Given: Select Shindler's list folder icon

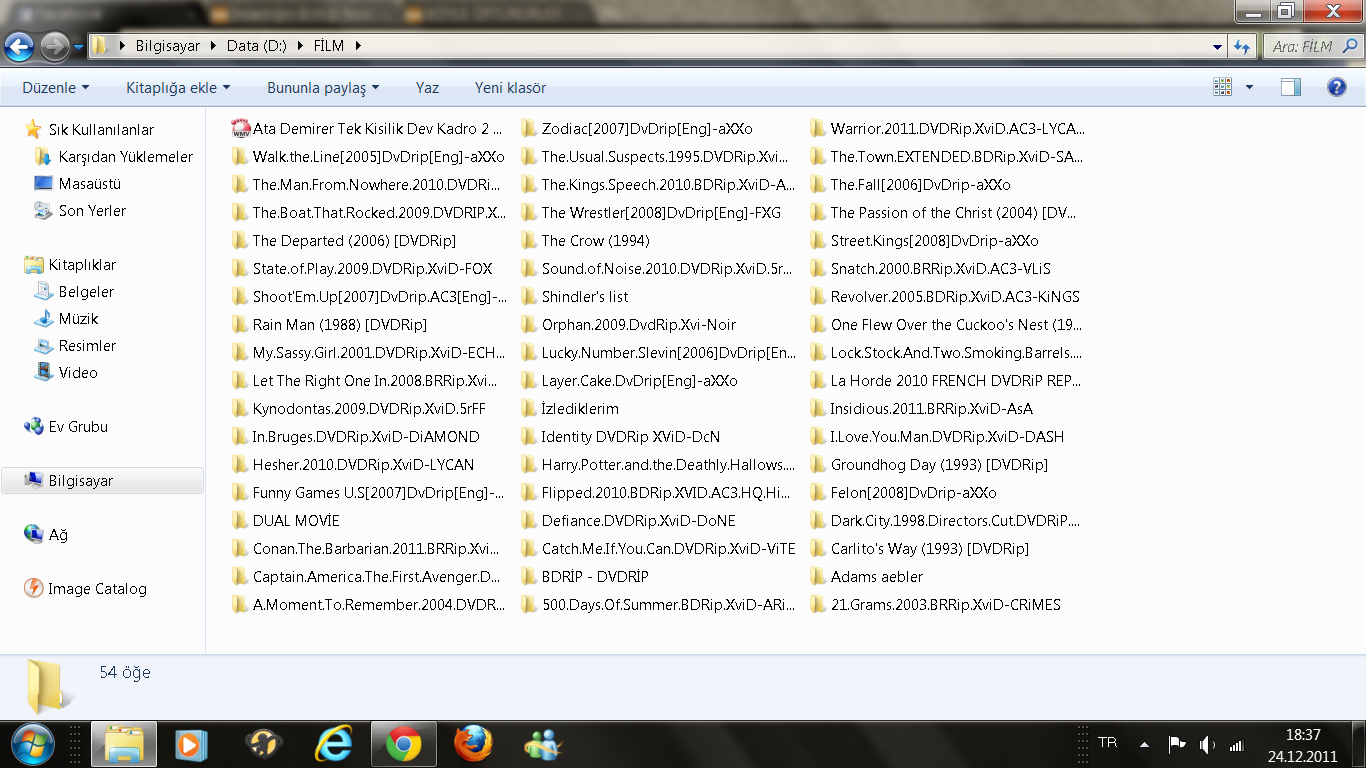Looking at the screenshot, I should click(529, 297).
